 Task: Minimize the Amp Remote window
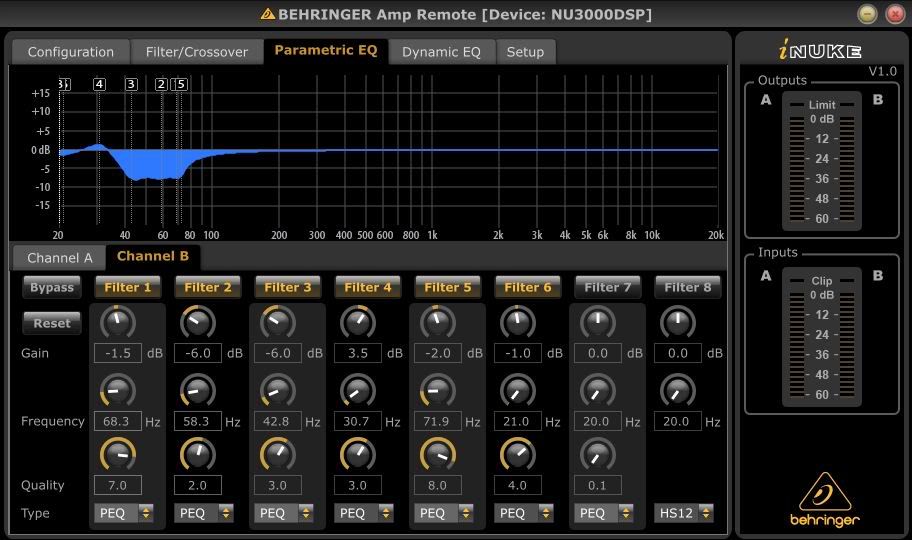tap(867, 13)
